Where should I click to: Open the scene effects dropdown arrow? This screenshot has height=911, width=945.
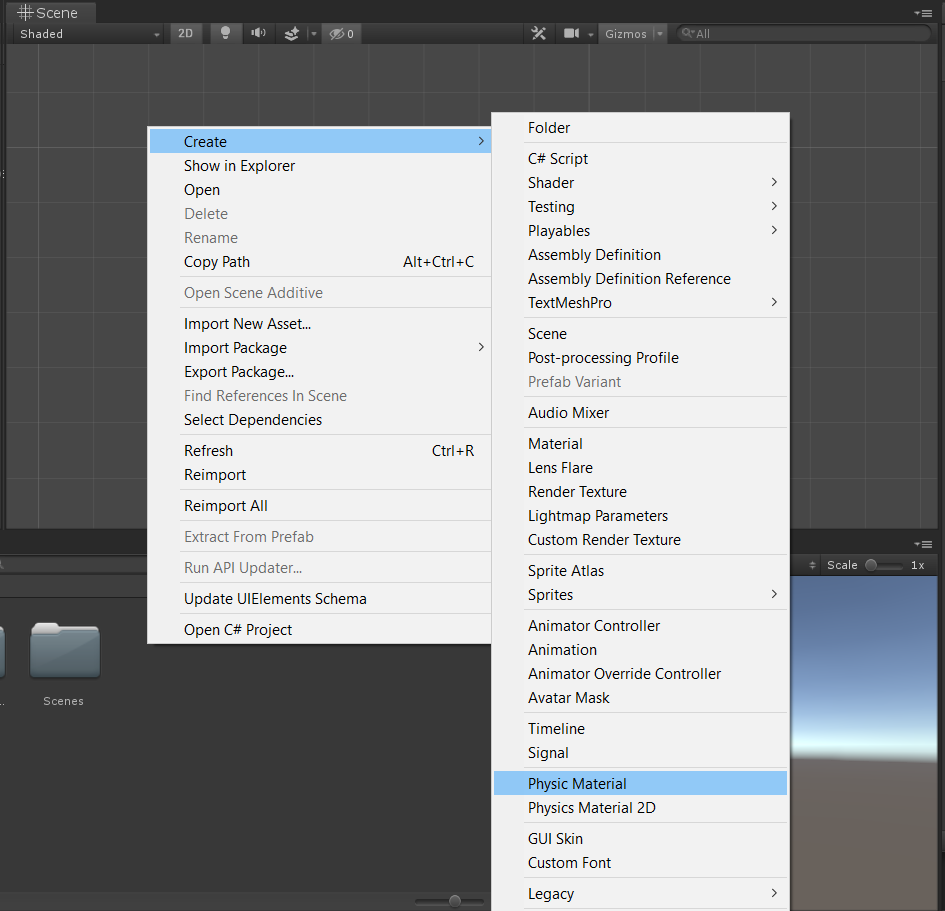click(314, 34)
